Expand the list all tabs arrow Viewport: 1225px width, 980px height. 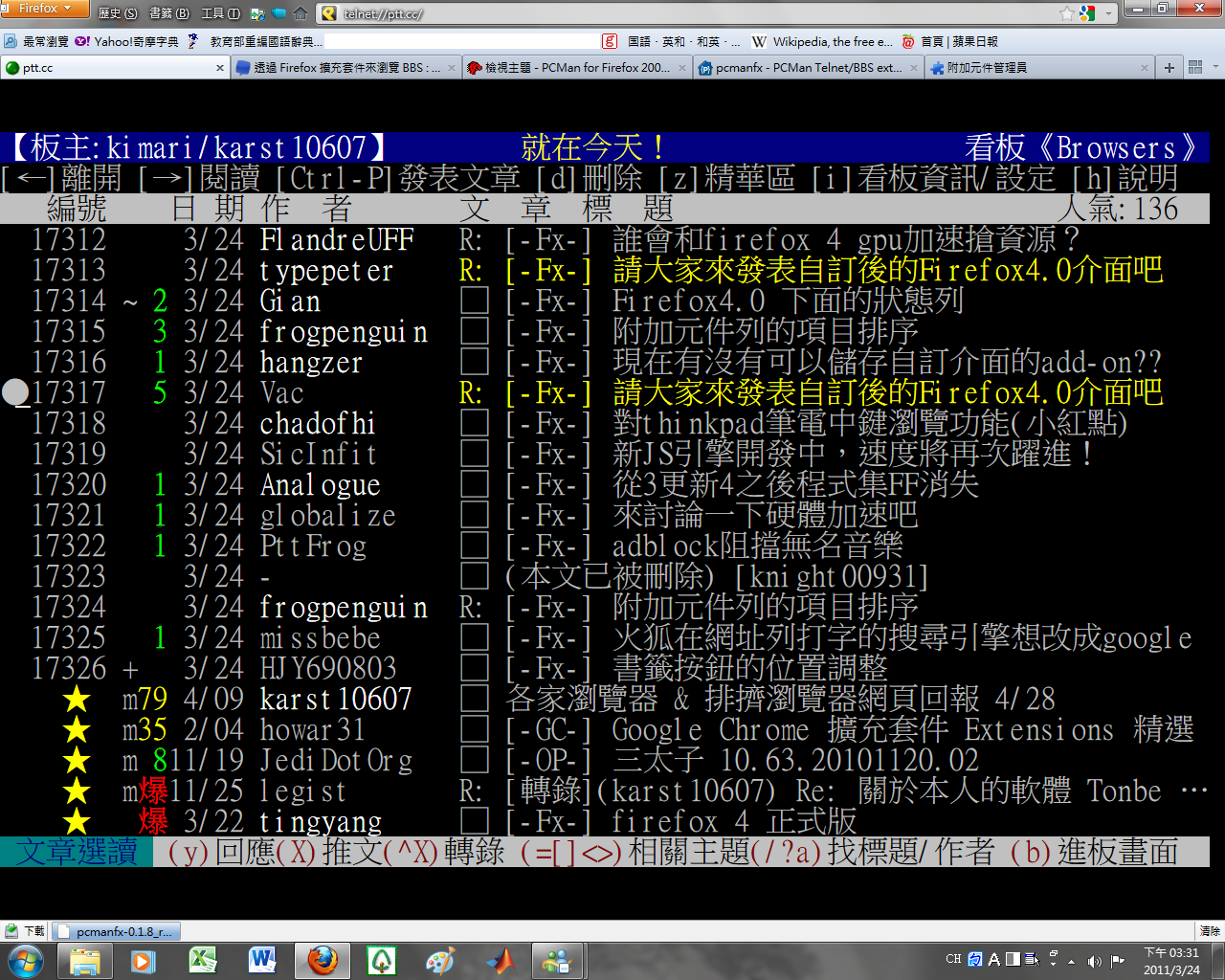pyautogui.click(x=1216, y=67)
